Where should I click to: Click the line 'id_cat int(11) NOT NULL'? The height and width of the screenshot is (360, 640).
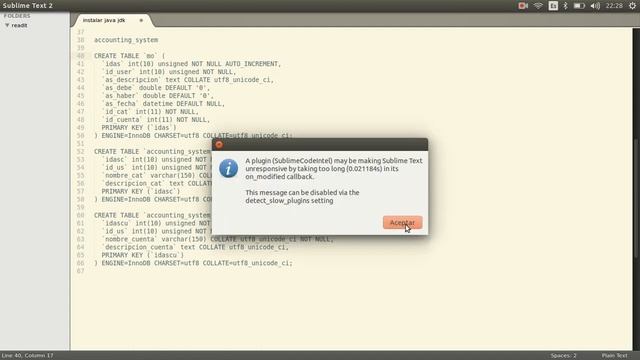point(150,111)
